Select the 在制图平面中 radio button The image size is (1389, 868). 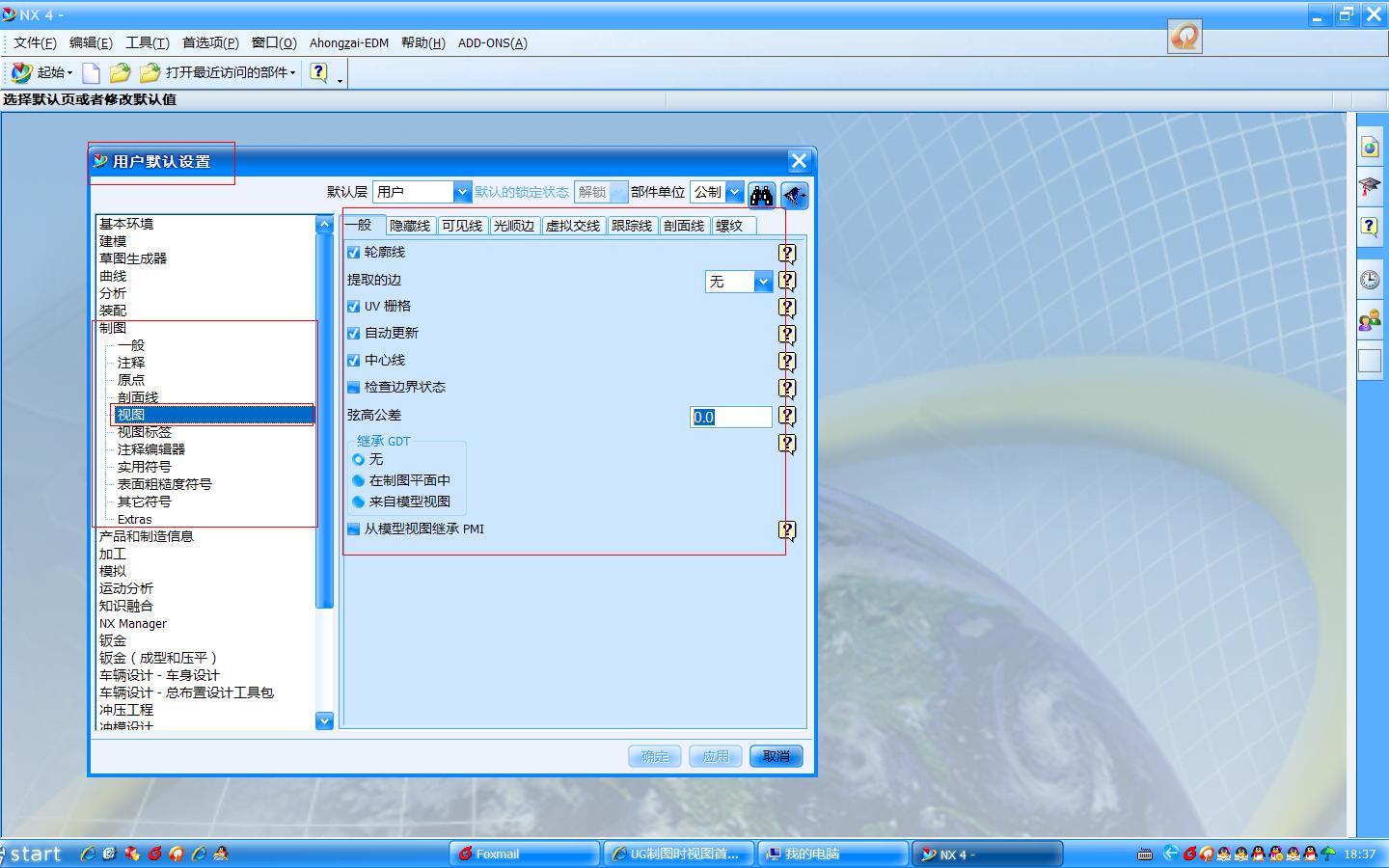[x=359, y=480]
